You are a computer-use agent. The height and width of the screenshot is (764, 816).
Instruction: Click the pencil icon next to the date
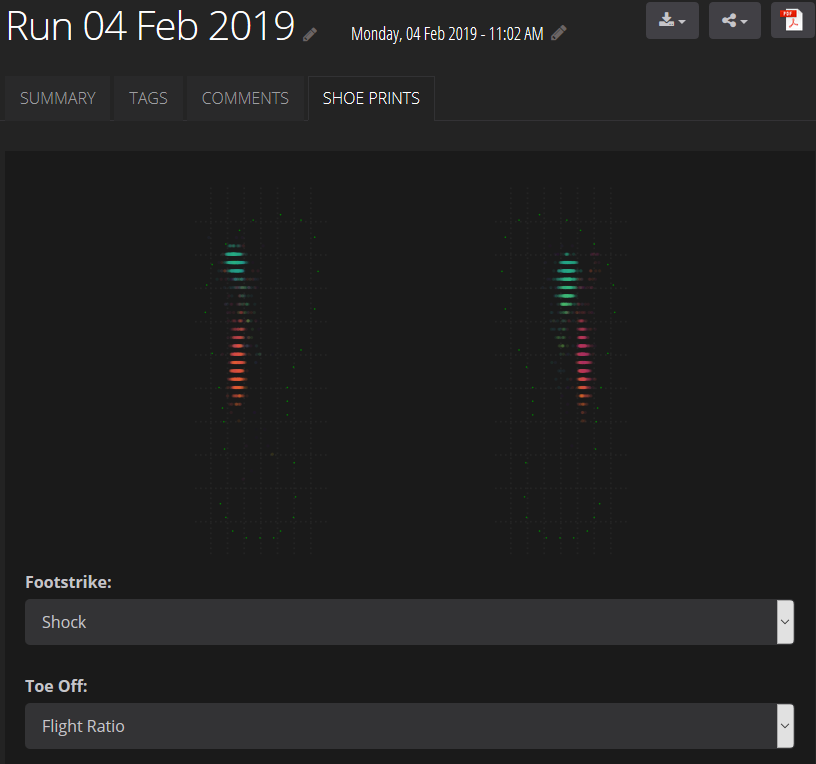click(559, 33)
